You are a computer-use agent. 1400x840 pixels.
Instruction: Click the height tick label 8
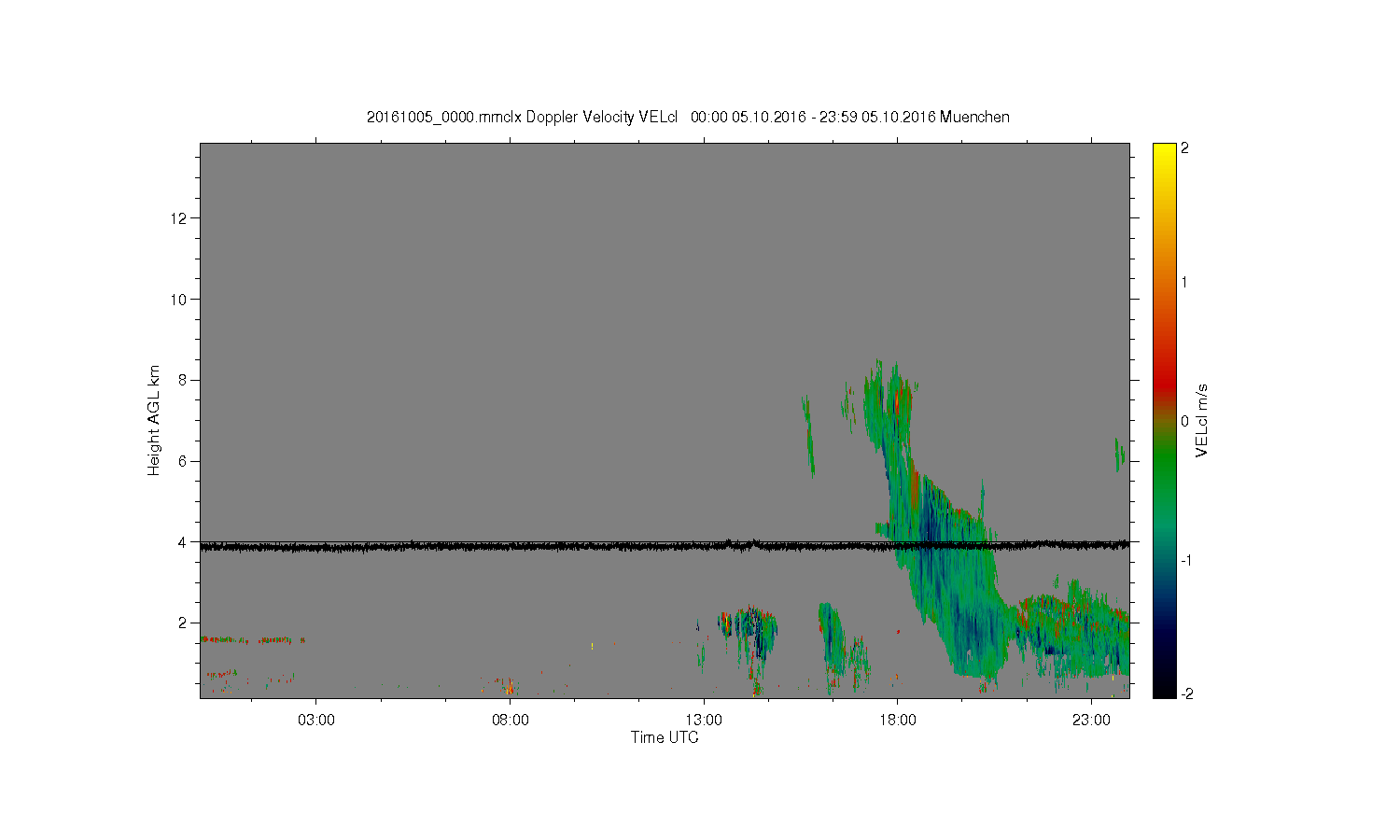(x=184, y=380)
